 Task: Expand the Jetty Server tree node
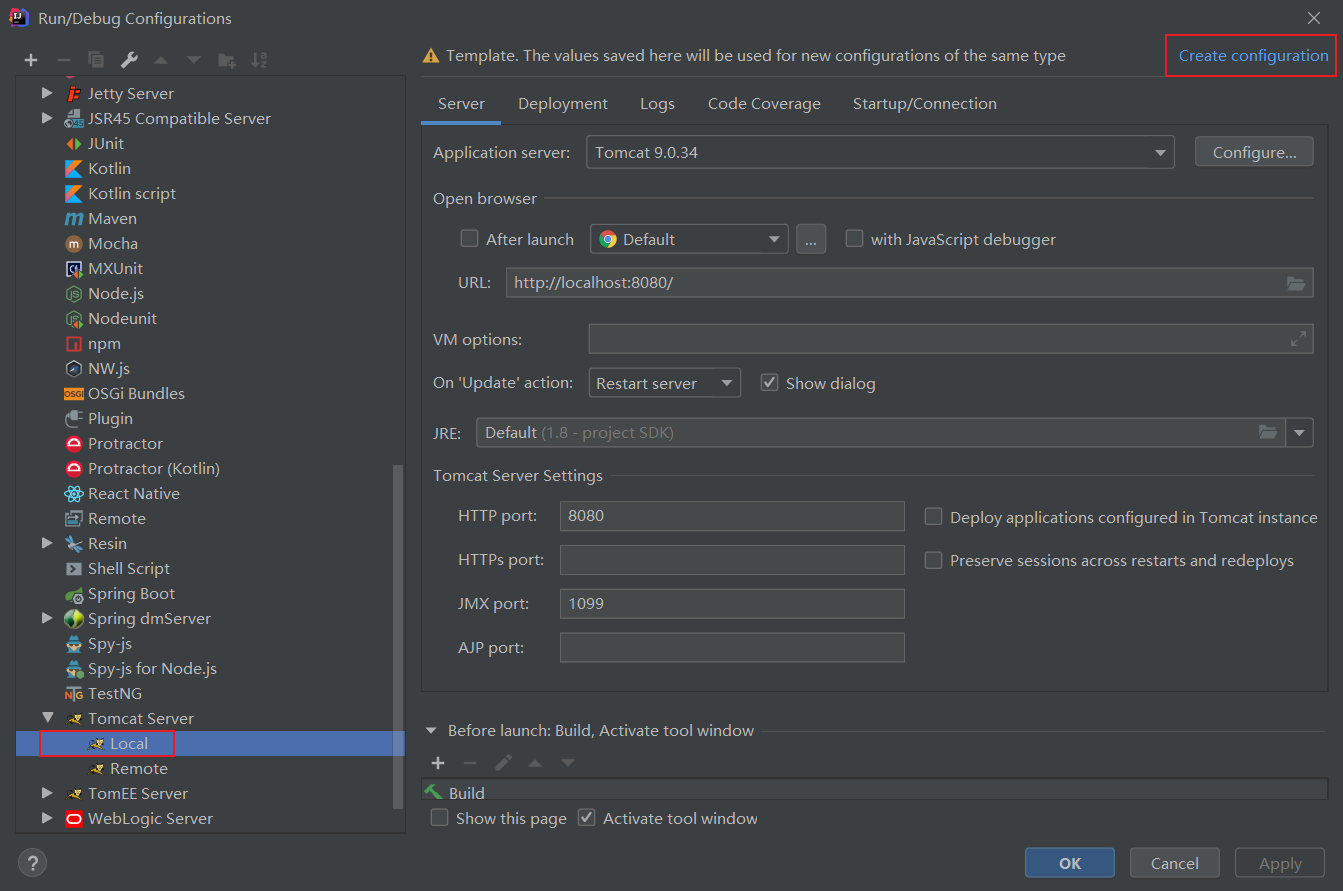(47, 93)
